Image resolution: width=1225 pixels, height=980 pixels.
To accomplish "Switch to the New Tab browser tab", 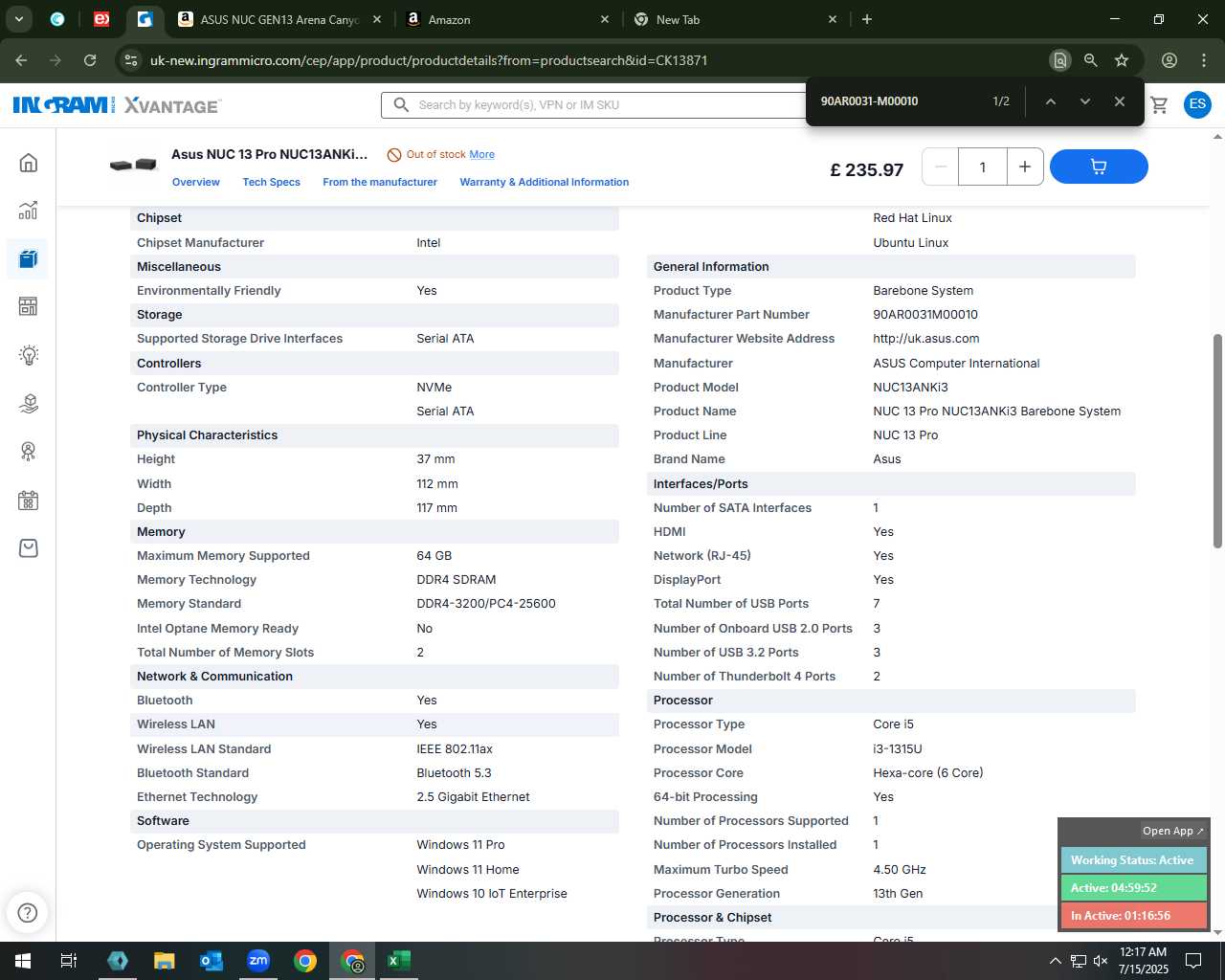I will coord(735,19).
